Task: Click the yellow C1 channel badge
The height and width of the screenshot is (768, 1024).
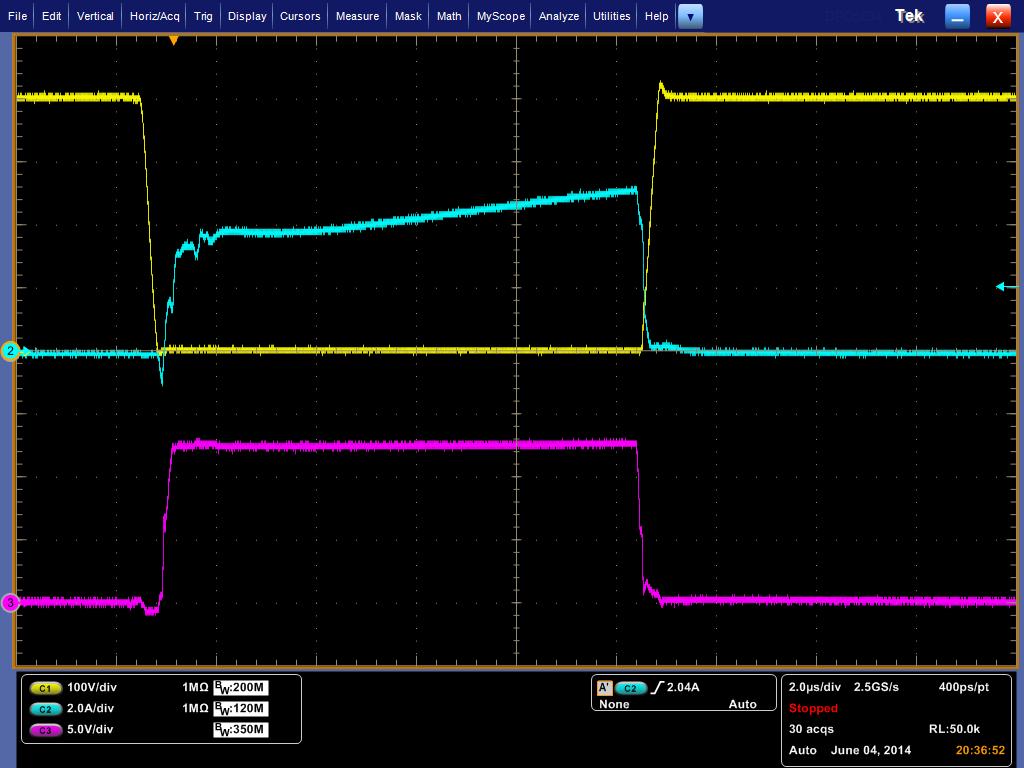Action: pyautogui.click(x=46, y=688)
